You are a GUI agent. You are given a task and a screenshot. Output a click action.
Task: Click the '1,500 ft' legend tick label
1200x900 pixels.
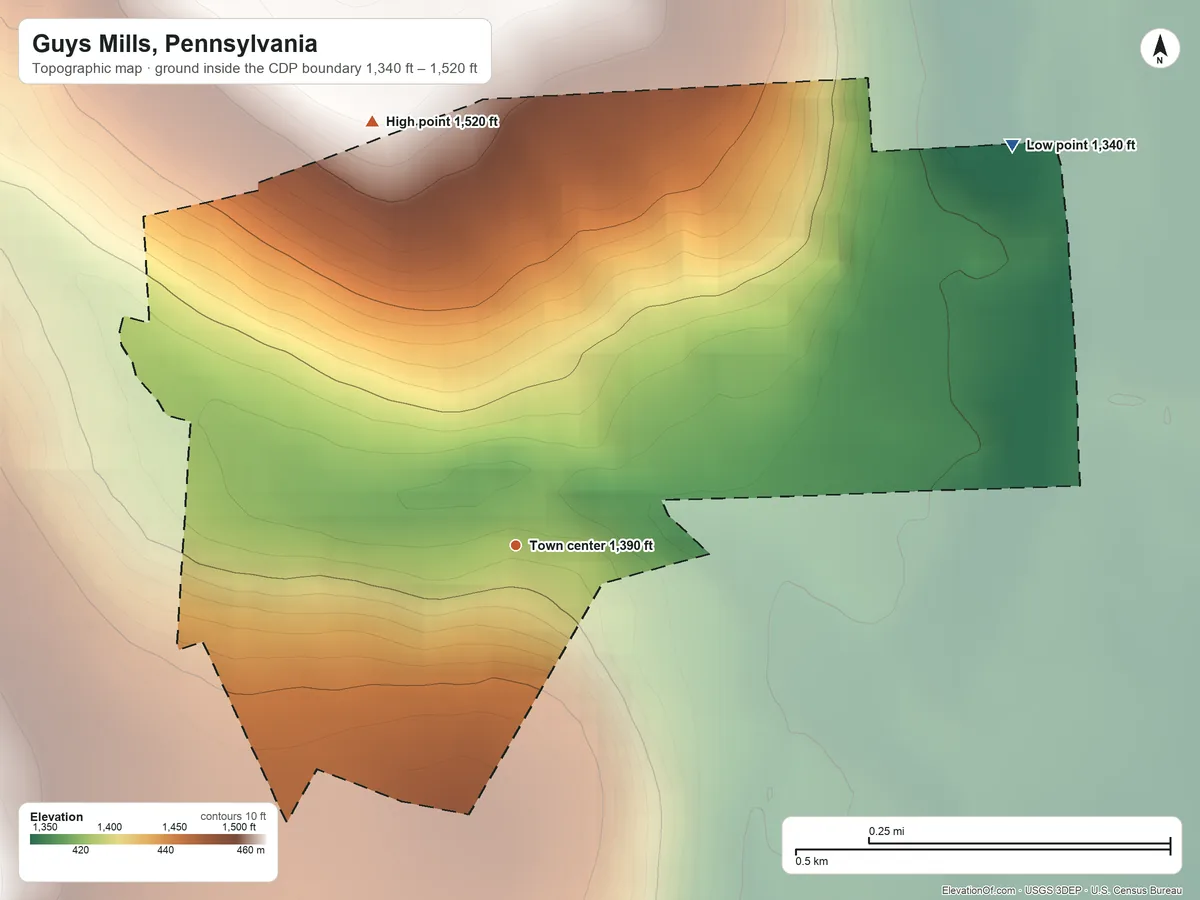[x=239, y=827]
